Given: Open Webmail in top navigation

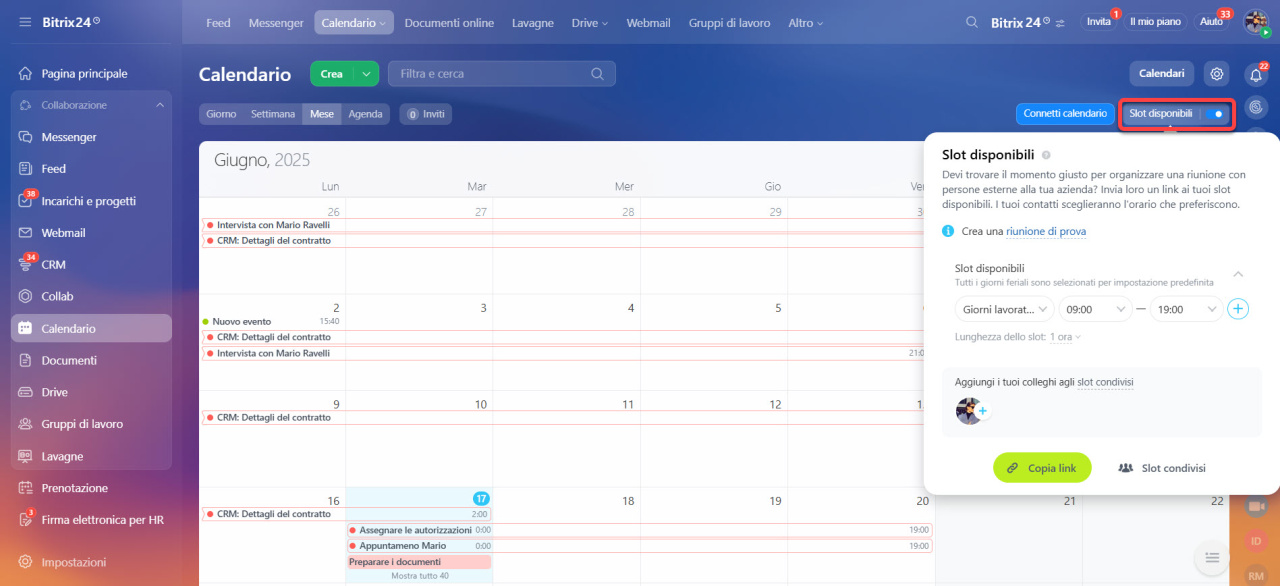Looking at the screenshot, I should (x=648, y=22).
